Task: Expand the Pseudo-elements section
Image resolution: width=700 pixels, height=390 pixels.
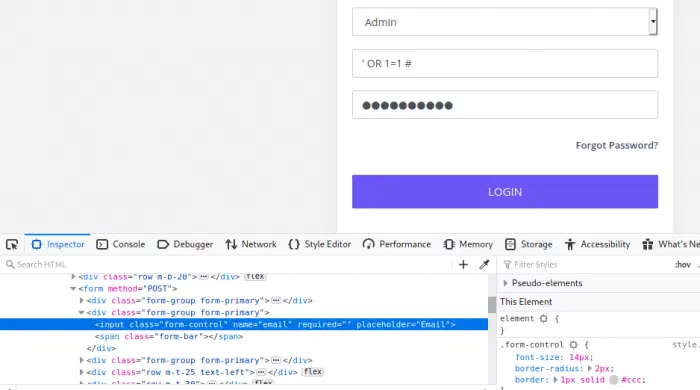Action: pos(505,283)
